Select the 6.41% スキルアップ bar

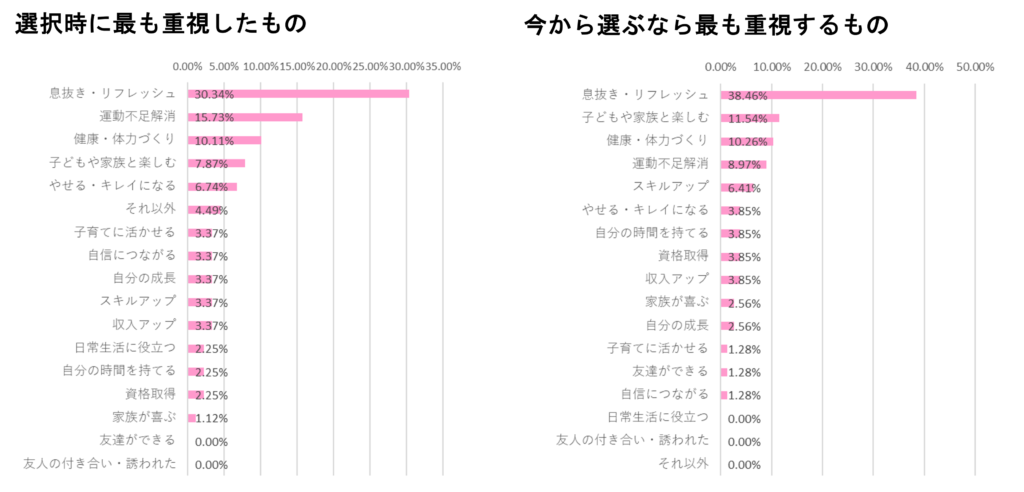point(737,188)
